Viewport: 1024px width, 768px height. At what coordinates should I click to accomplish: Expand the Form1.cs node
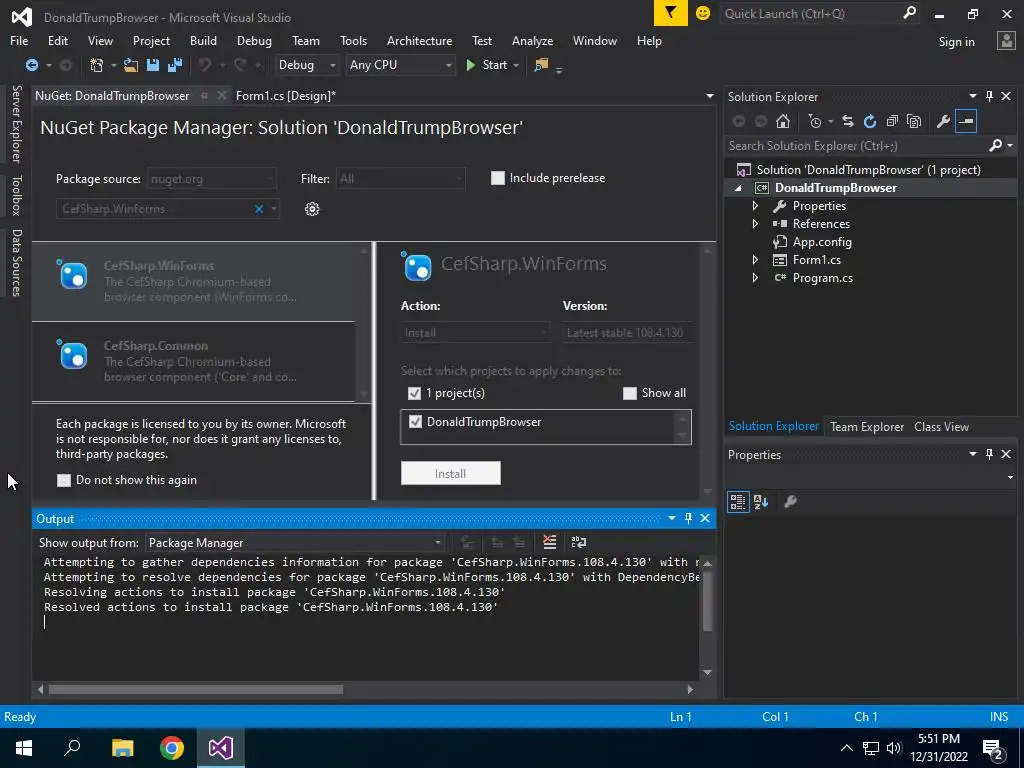tap(756, 260)
